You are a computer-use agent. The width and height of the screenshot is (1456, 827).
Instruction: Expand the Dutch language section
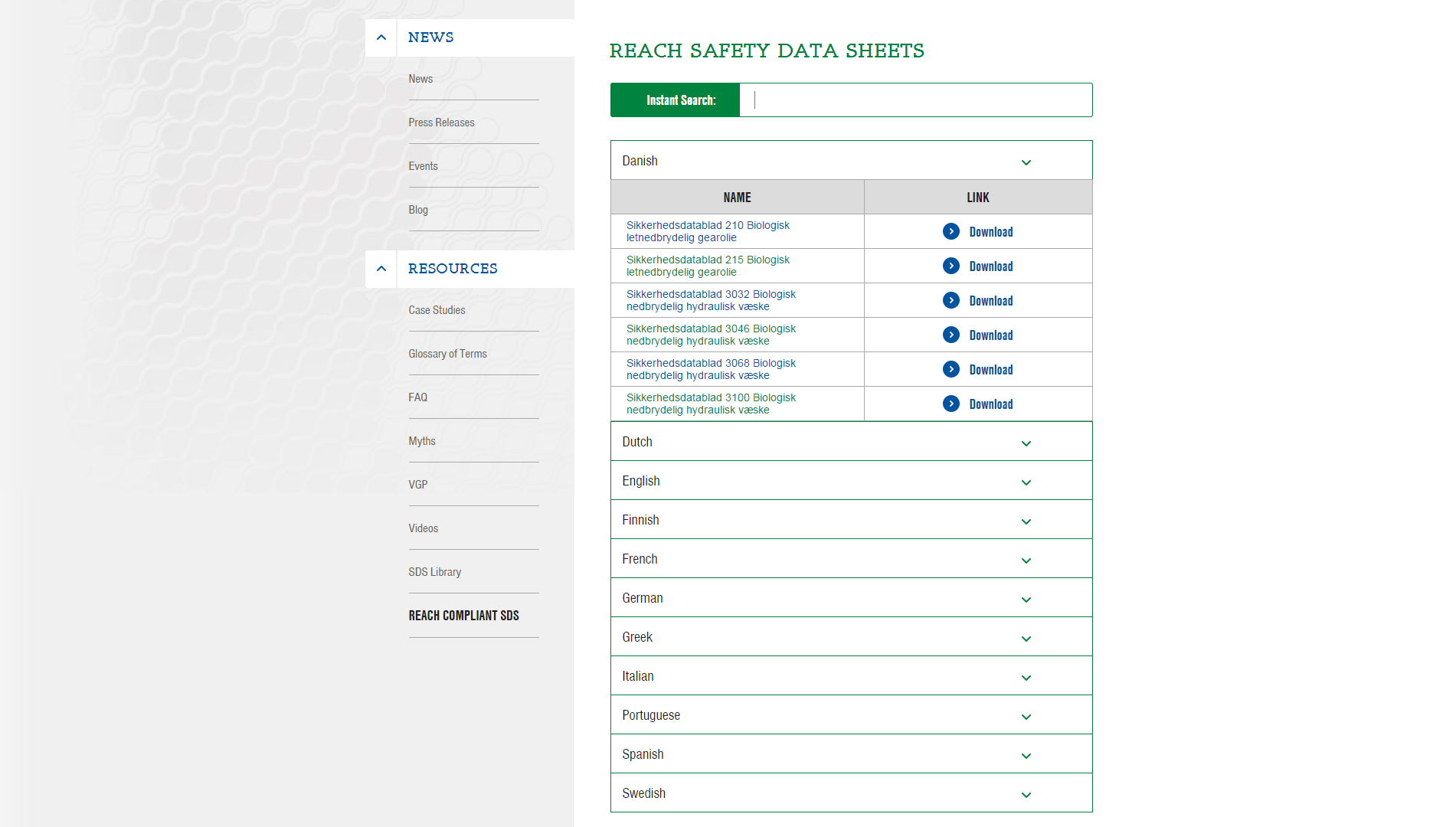pyautogui.click(x=851, y=441)
